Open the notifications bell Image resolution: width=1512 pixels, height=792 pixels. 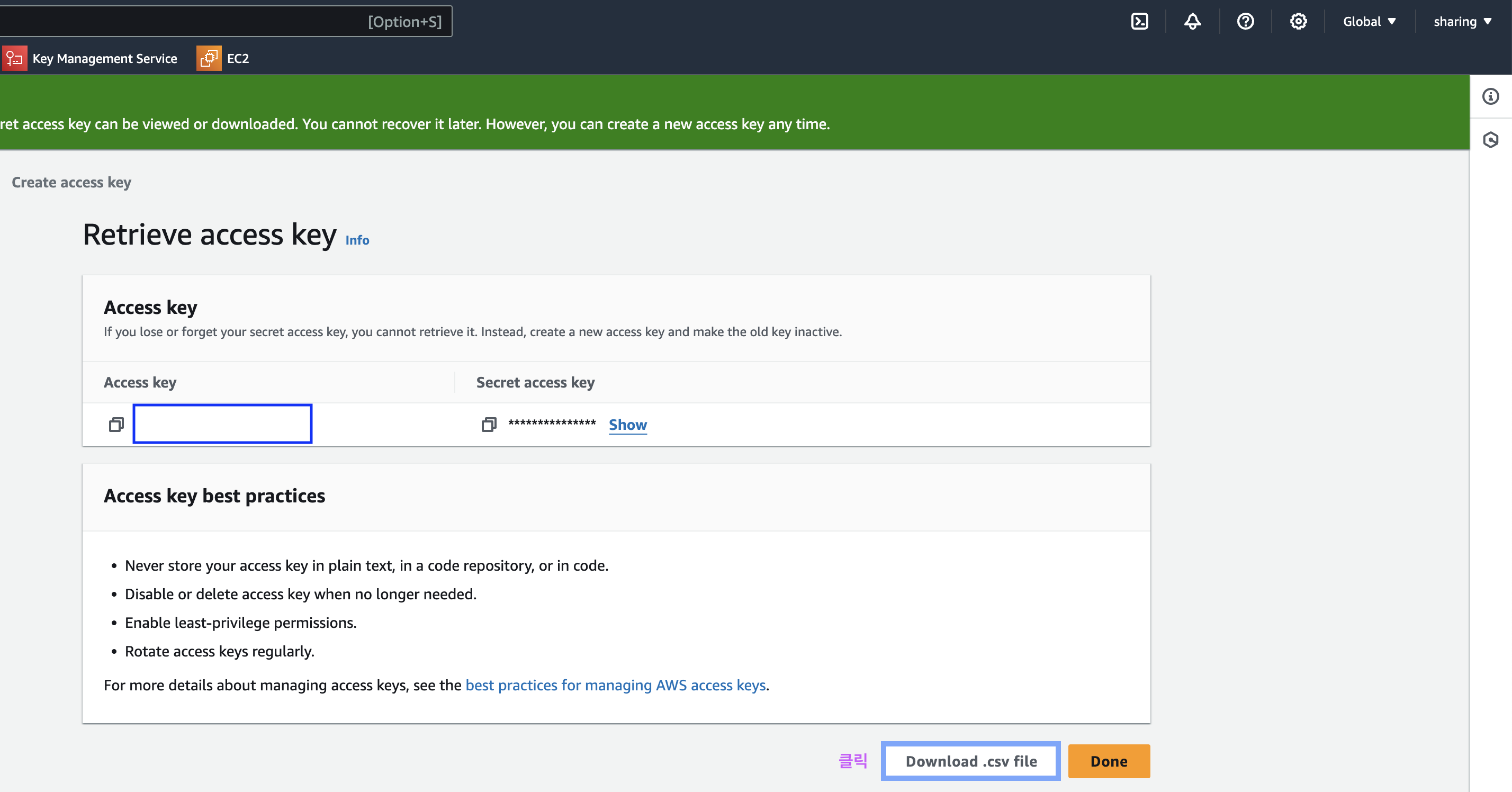[x=1192, y=22]
